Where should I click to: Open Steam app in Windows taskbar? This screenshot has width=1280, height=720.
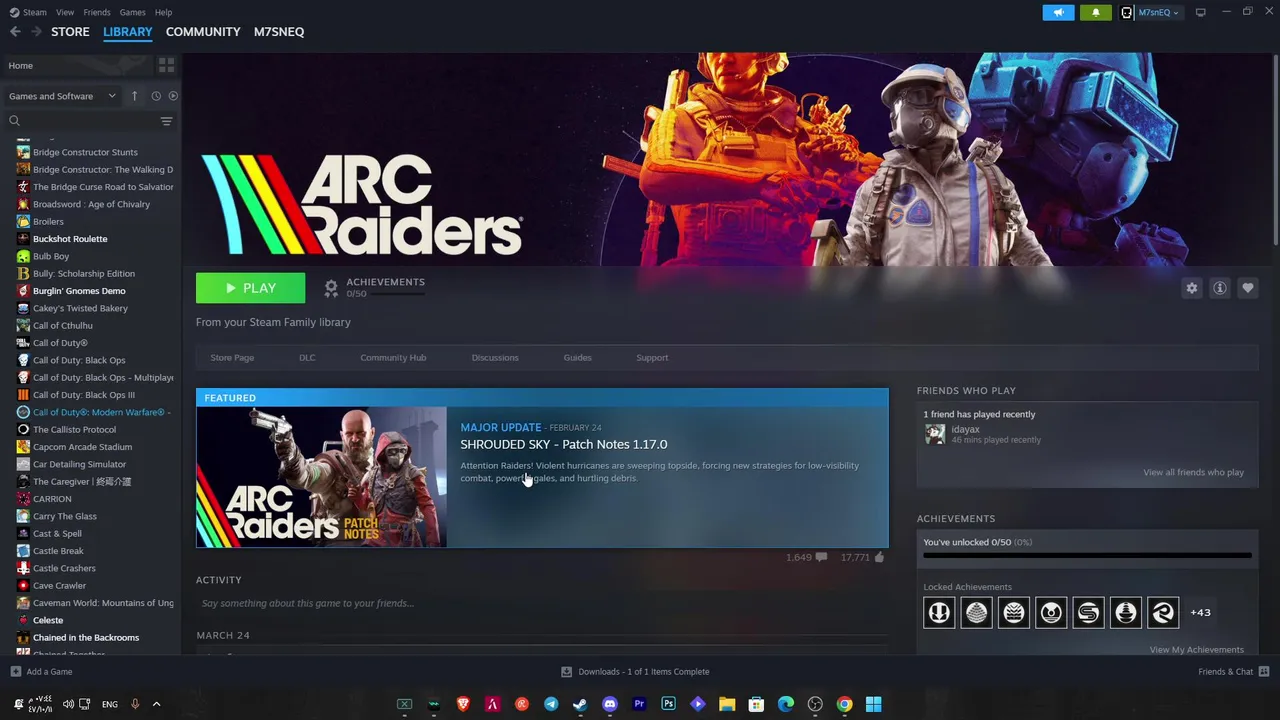pyautogui.click(x=580, y=704)
